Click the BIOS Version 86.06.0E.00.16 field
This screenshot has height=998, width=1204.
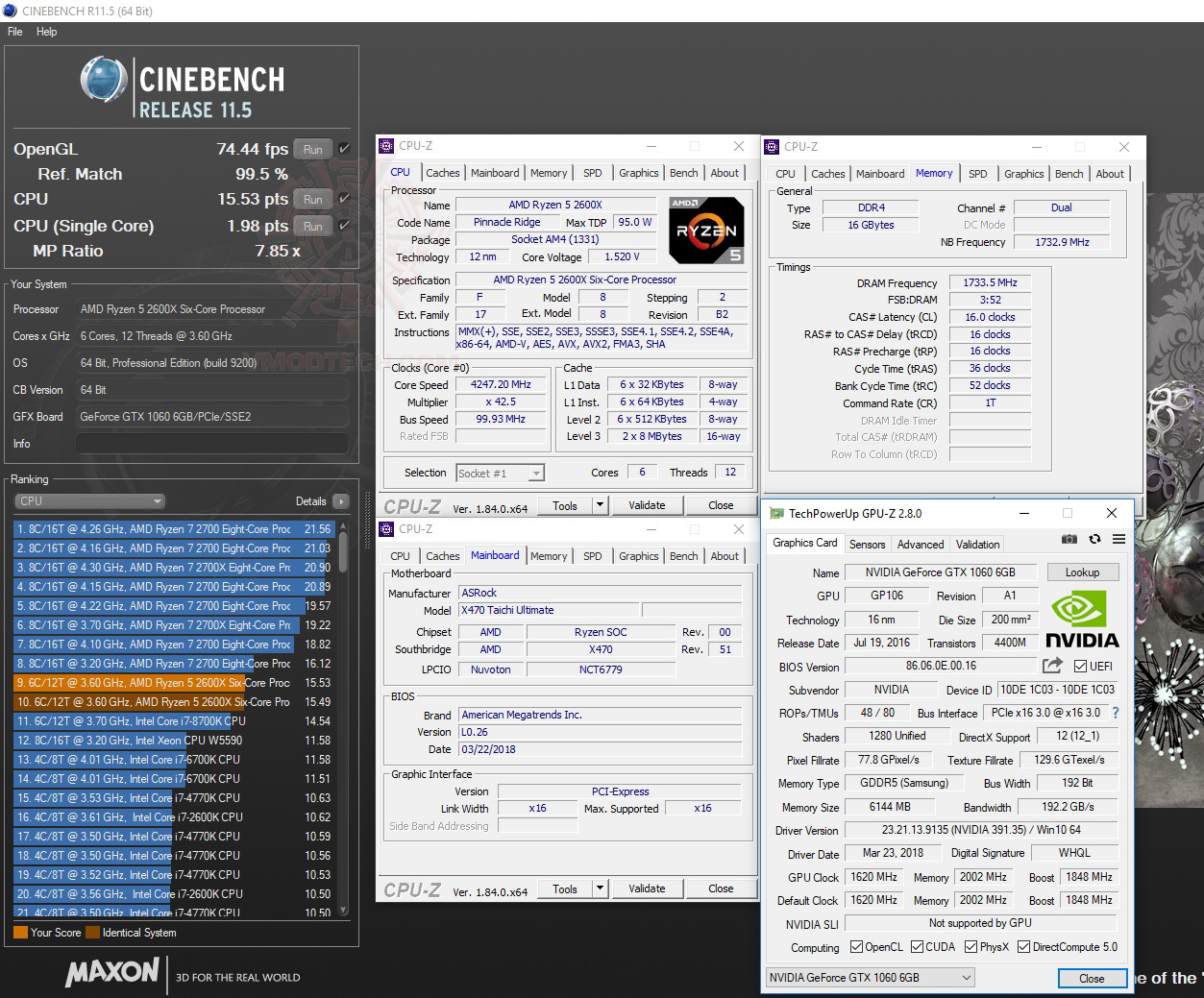coord(941,666)
